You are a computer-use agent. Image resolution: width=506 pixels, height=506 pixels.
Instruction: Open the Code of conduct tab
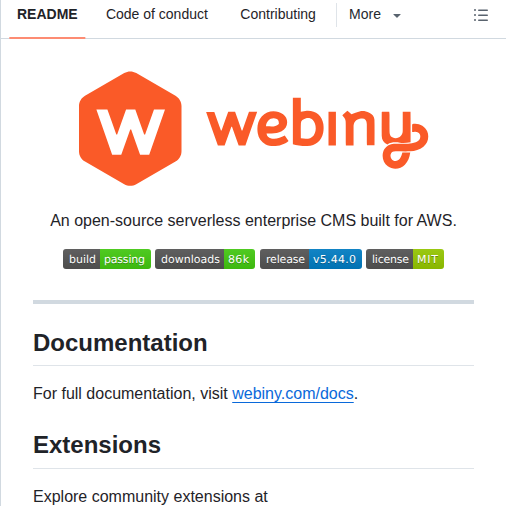(157, 15)
